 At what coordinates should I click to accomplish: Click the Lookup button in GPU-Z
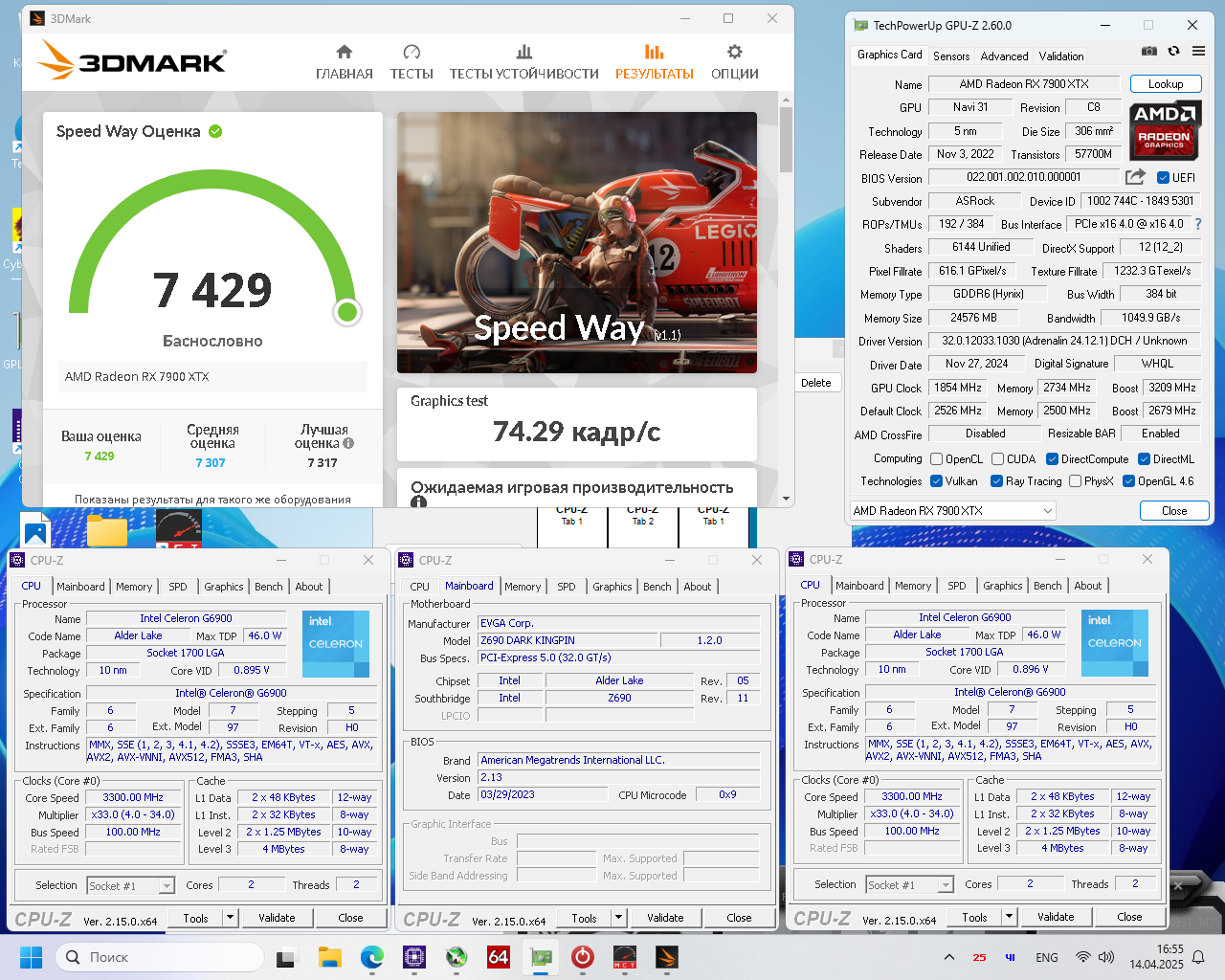pyautogui.click(x=1166, y=84)
